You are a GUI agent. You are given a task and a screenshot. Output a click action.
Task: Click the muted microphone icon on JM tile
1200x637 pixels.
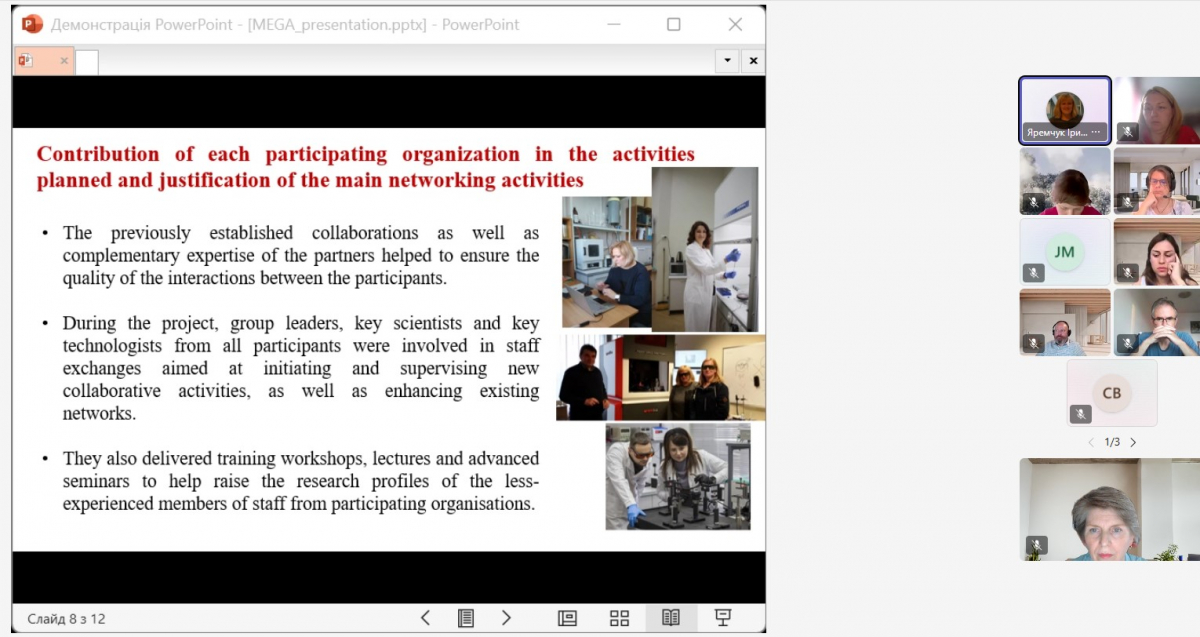click(1034, 272)
